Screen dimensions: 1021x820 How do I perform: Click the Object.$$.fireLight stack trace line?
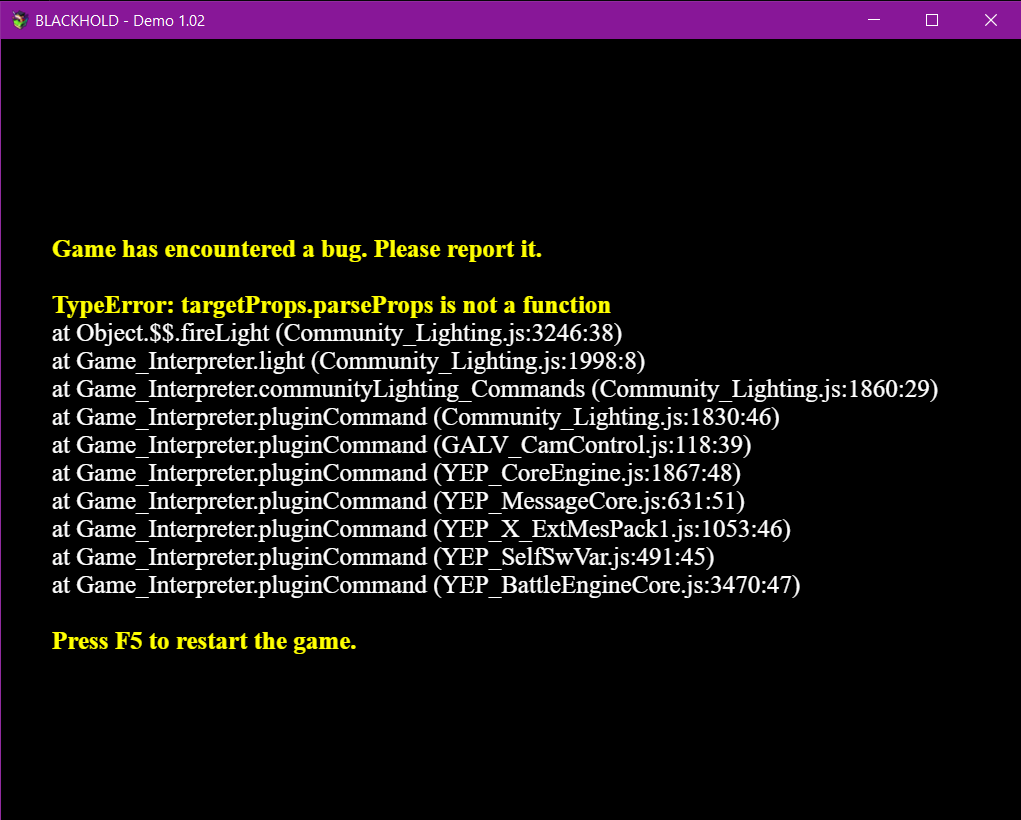(x=337, y=333)
